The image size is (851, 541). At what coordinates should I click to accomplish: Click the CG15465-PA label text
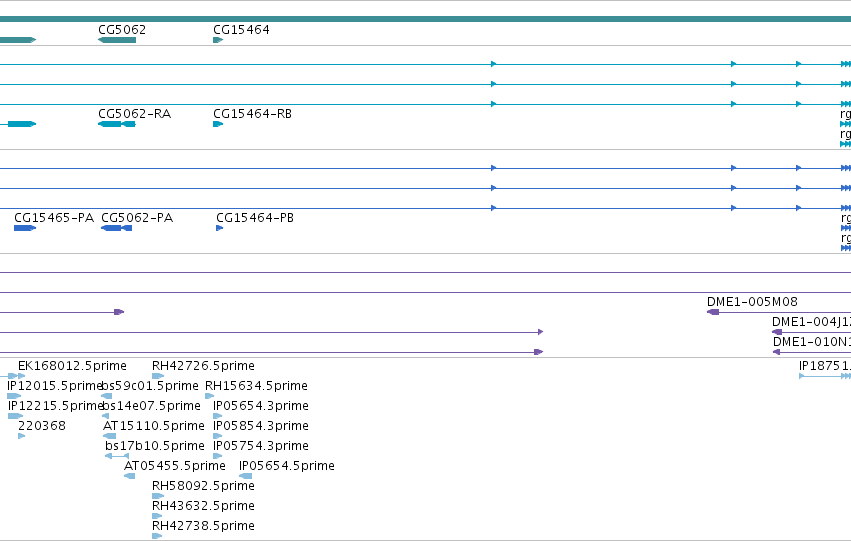pos(54,218)
